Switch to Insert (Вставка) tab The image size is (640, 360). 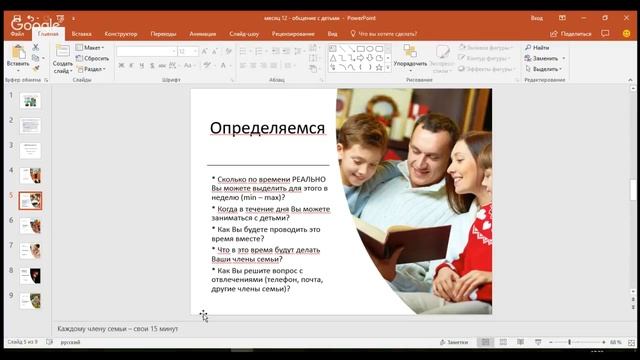tap(81, 34)
